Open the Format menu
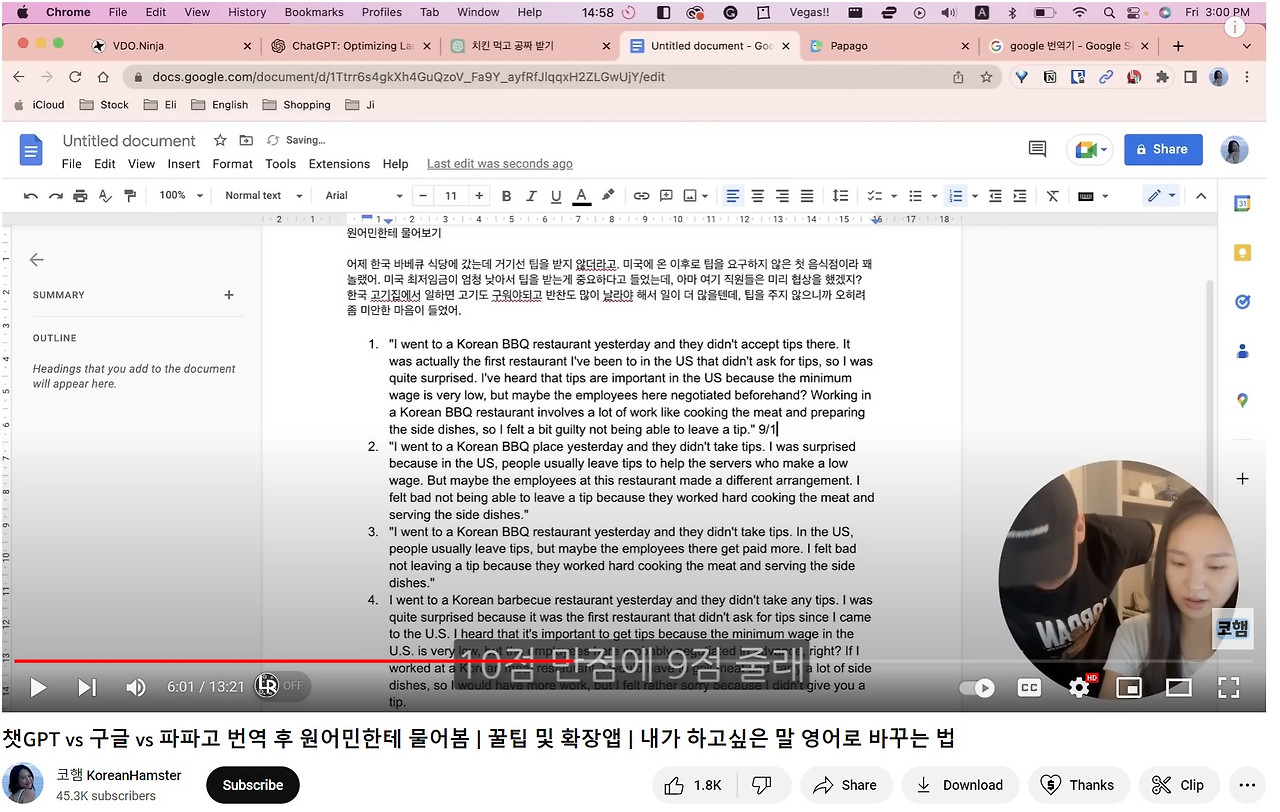 click(x=232, y=163)
